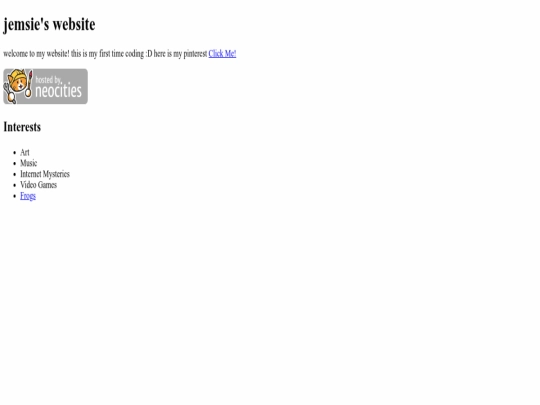Click the Video Games list item
This screenshot has width=540, height=405.
coord(39,185)
